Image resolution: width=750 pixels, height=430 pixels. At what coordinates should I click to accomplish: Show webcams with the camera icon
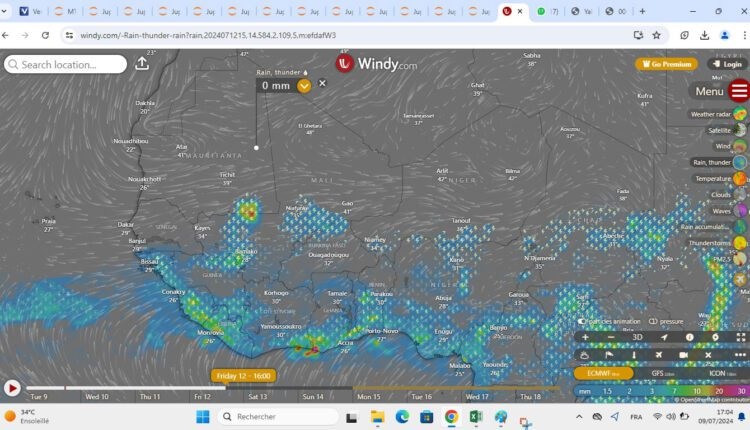pyautogui.click(x=684, y=354)
